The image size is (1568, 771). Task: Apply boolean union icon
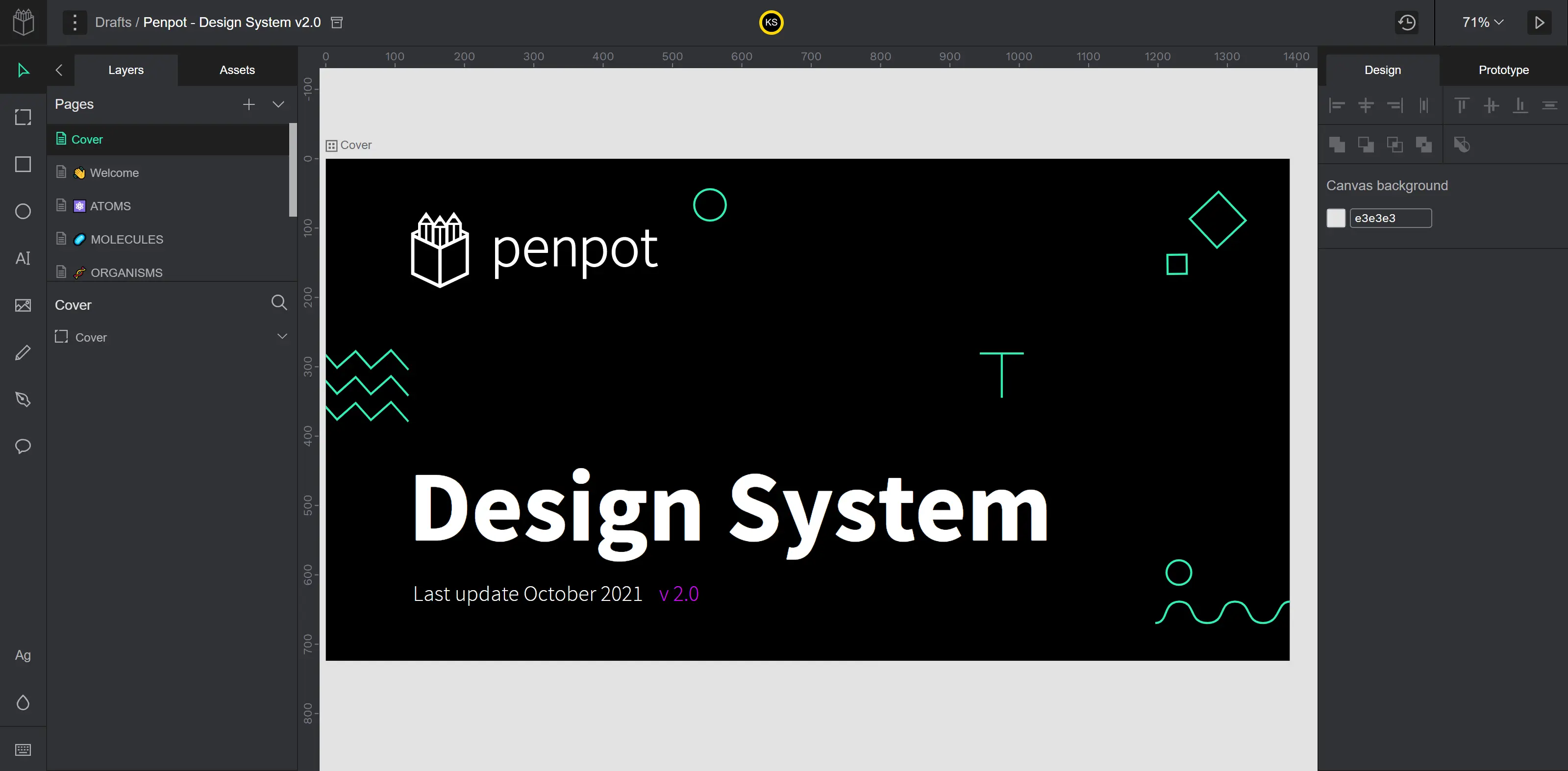(1337, 144)
